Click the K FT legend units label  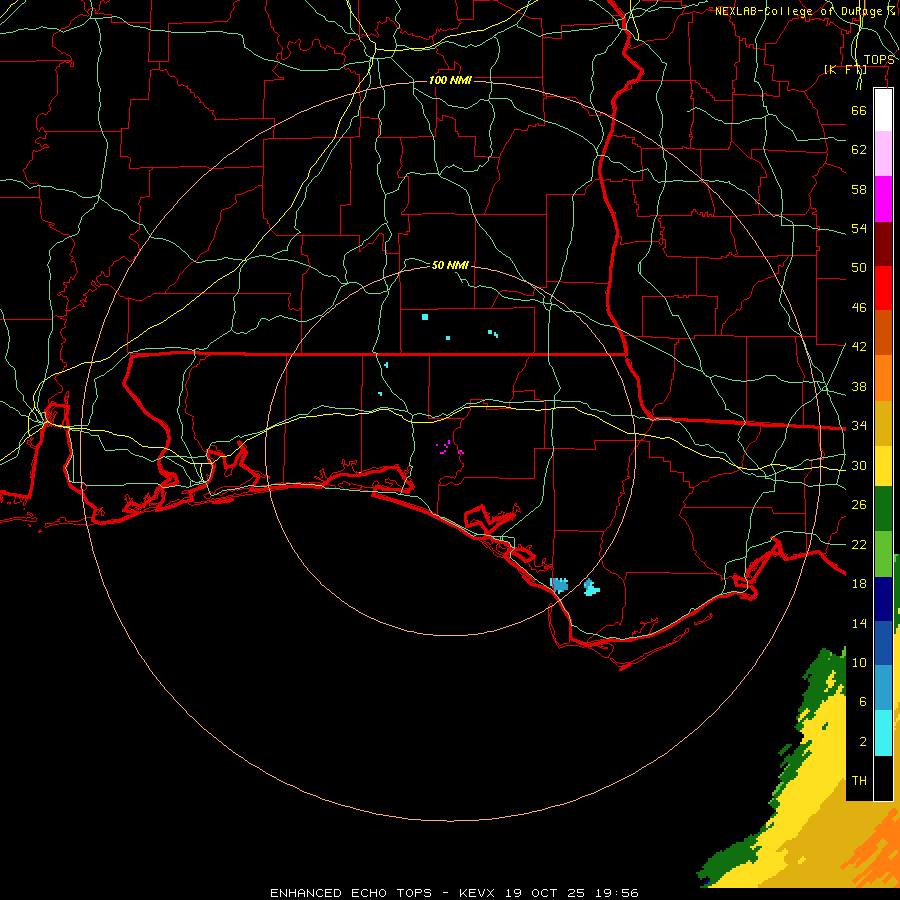point(845,70)
